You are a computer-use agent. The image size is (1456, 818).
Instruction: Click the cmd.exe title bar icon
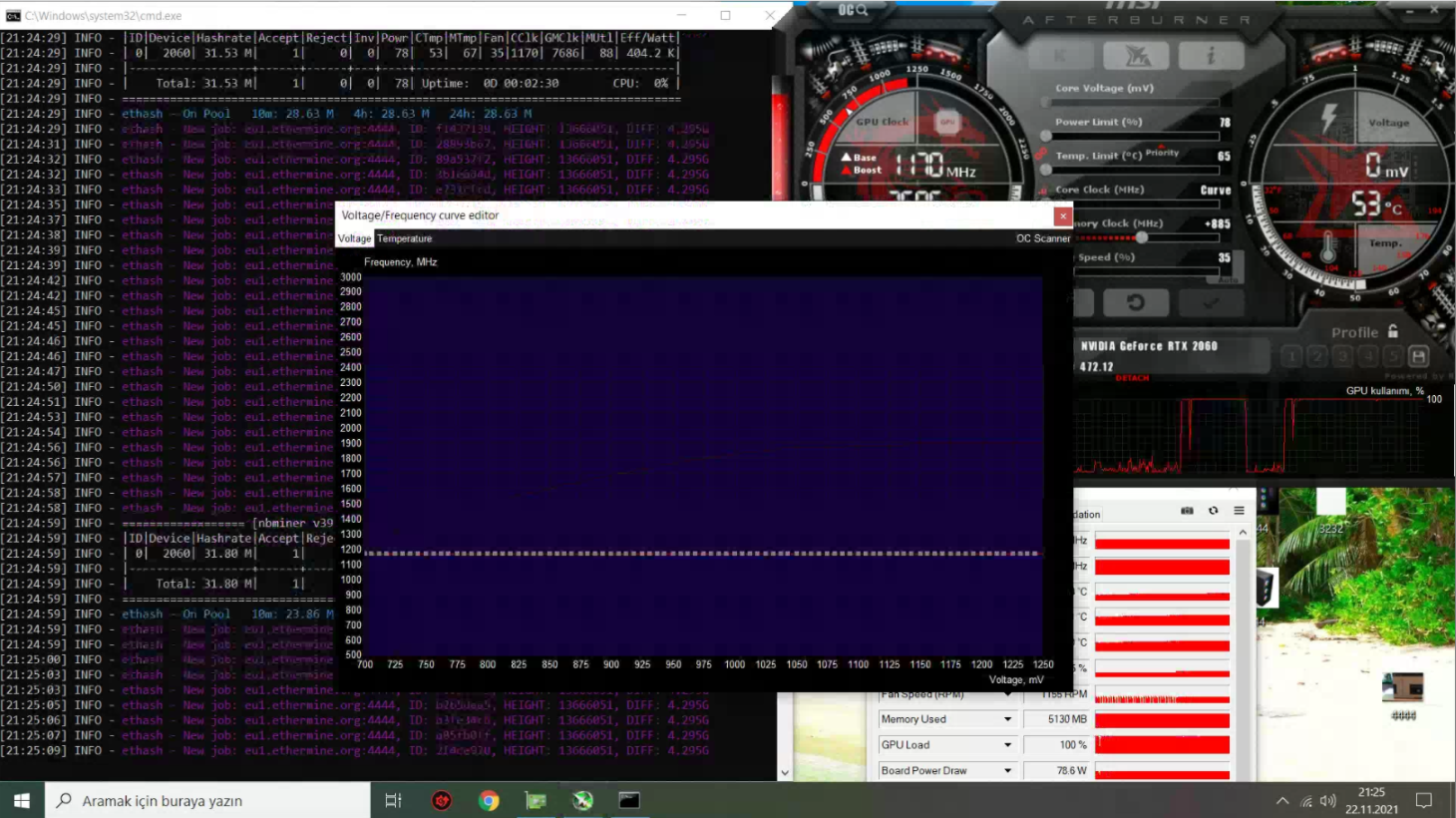[x=13, y=15]
